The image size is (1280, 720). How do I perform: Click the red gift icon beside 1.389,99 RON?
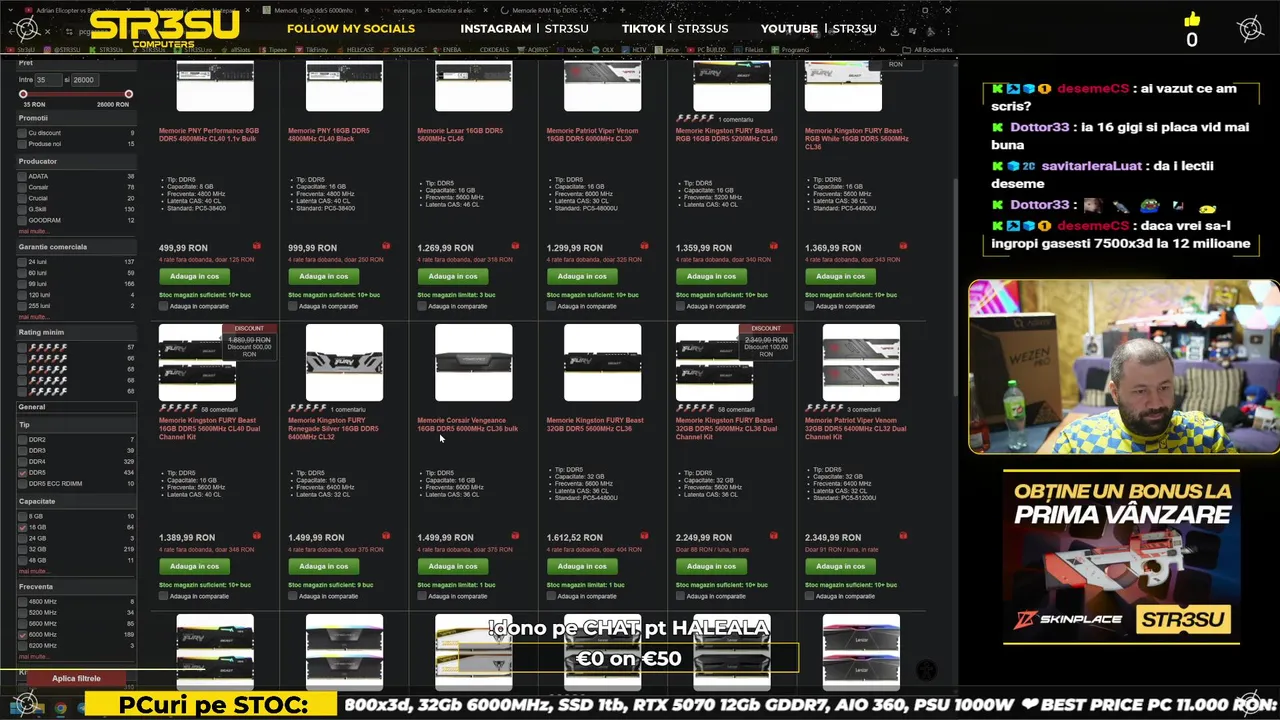coord(257,536)
